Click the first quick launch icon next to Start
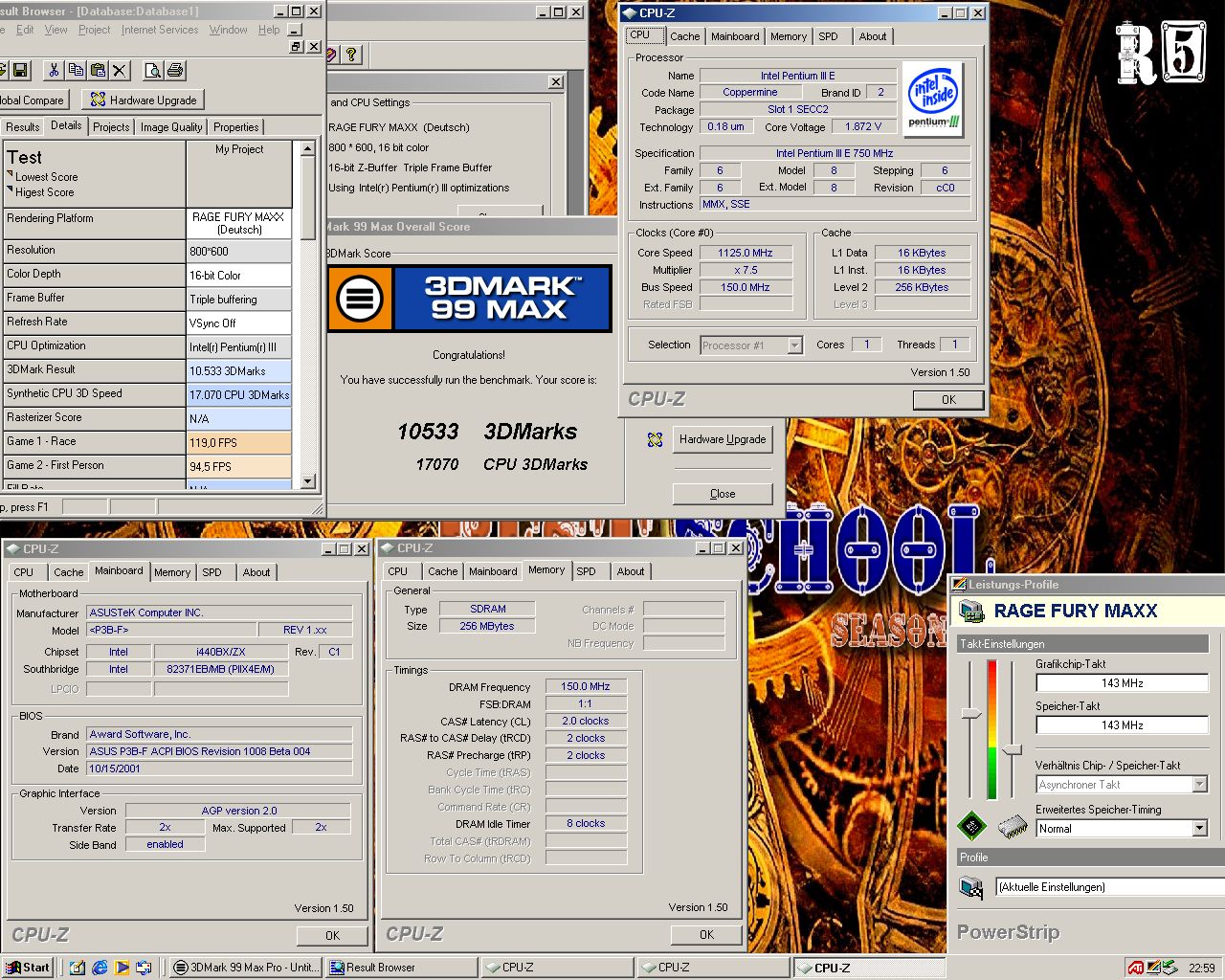 [78, 968]
